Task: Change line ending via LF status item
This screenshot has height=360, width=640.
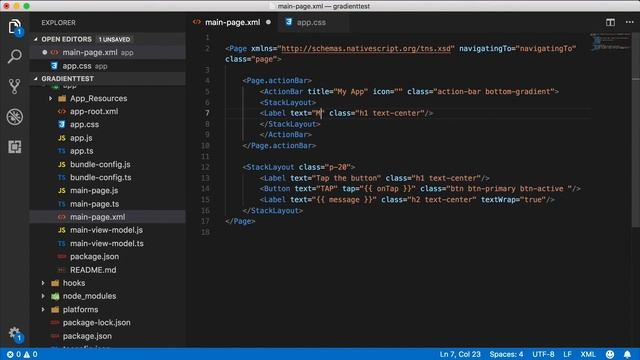Action: [x=567, y=354]
